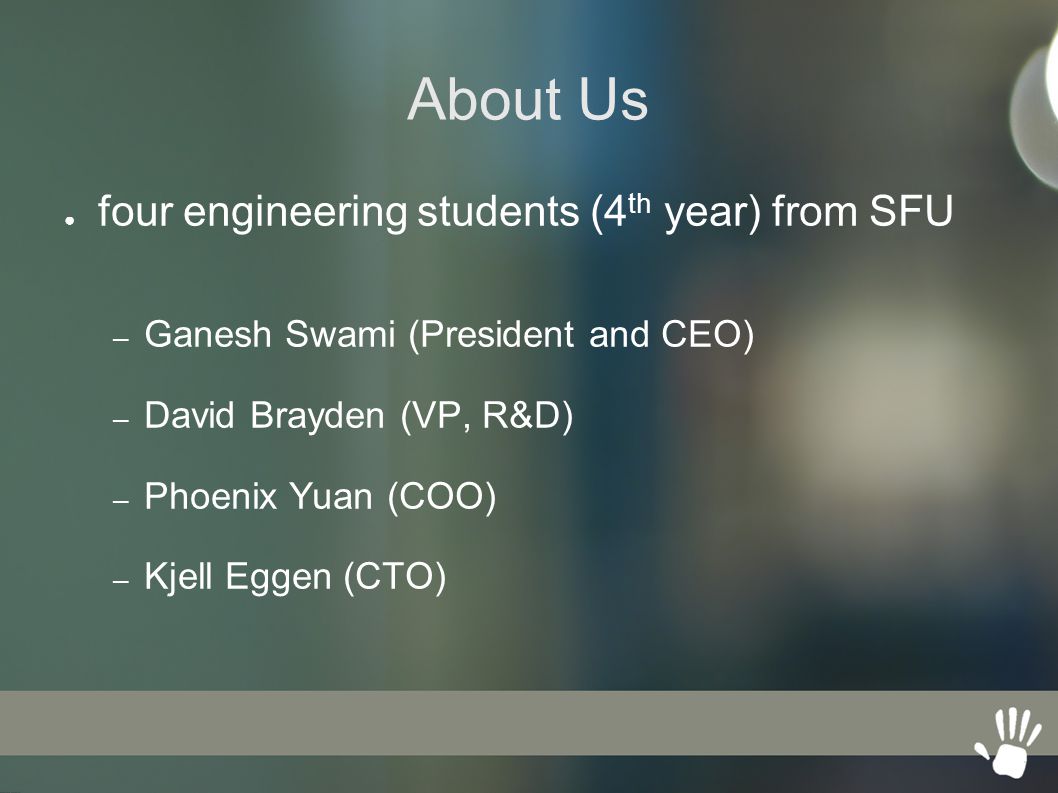Click the dash before Phoenix Yuan
Image resolution: width=1058 pixels, height=793 pixels.
121,501
